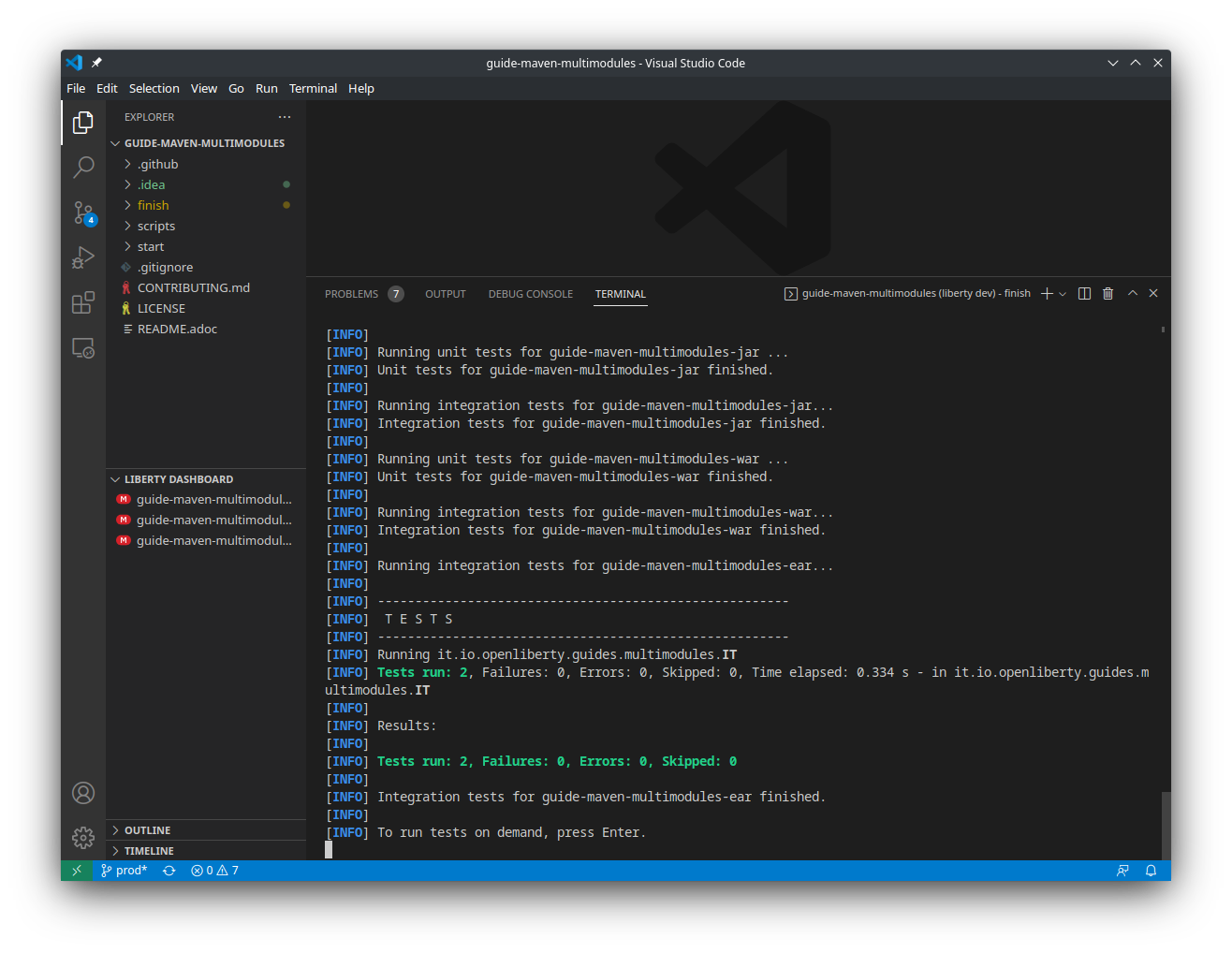Focus the terminal cursor line

[x=329, y=850]
